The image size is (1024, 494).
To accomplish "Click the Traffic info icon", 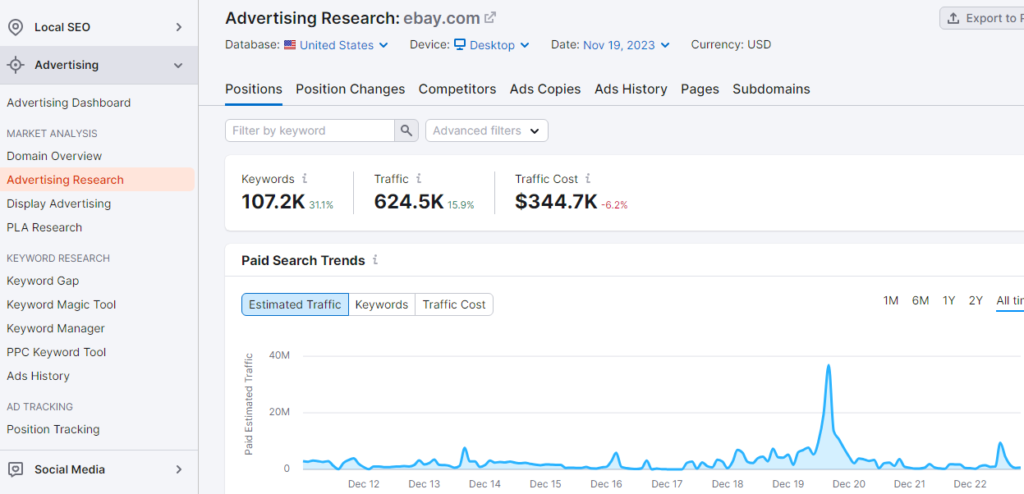I will coord(419,178).
